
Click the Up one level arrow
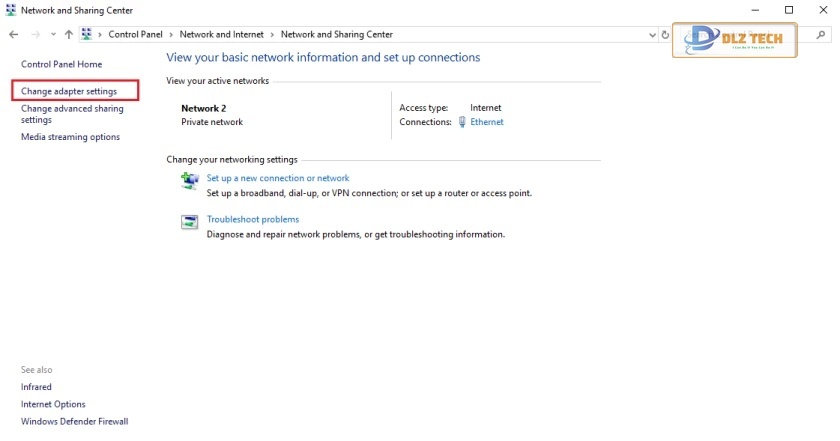click(x=68, y=34)
